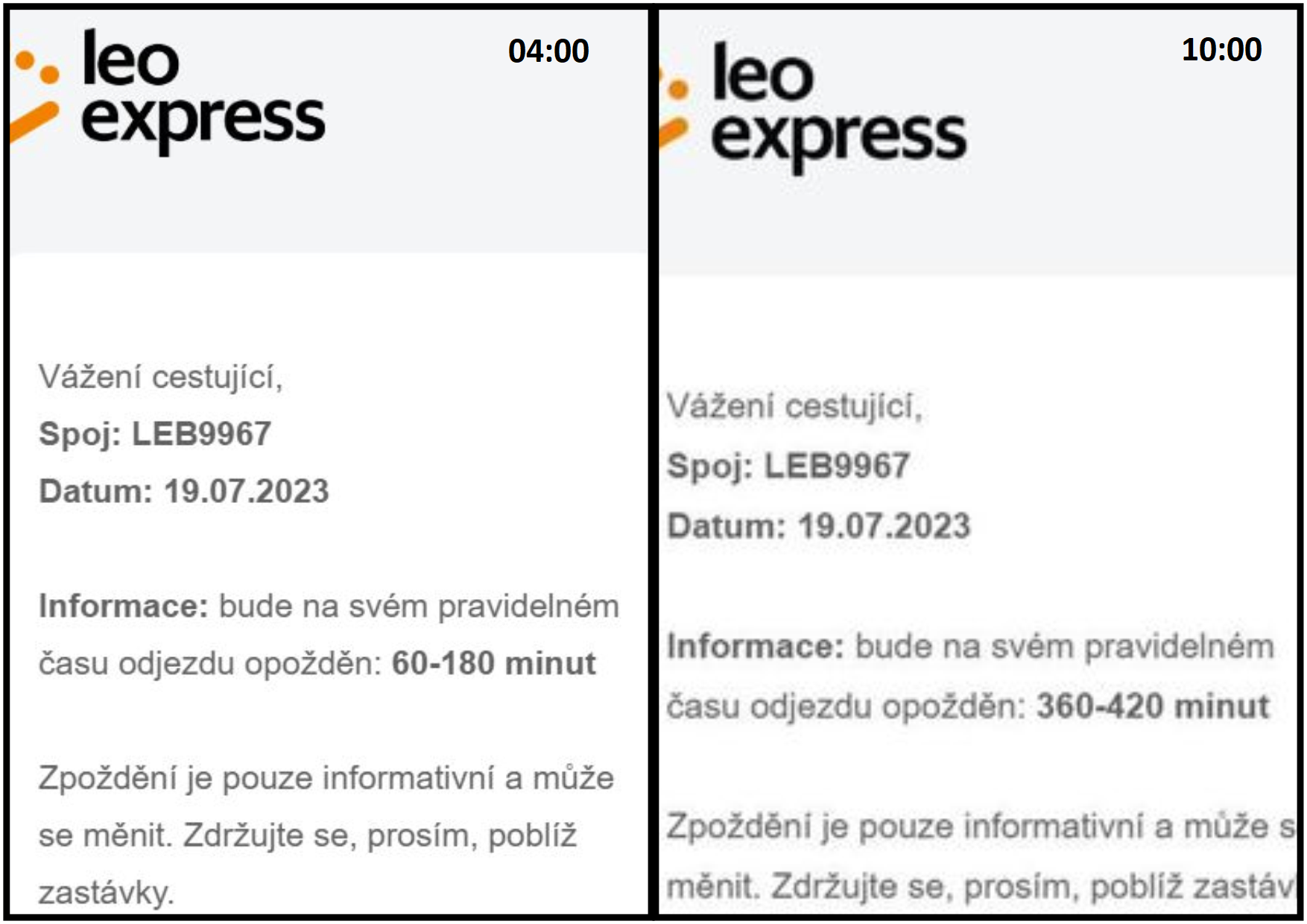1307x924 pixels.
Task: Click the 360-420 minut delay text
Action: pos(1153,706)
